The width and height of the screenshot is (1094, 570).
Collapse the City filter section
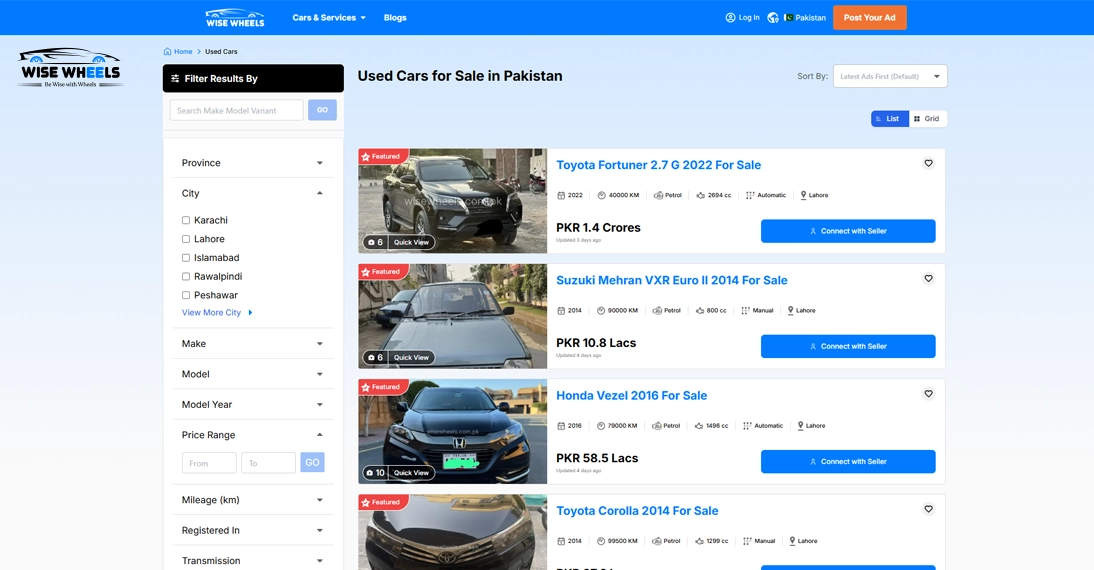tap(253, 193)
